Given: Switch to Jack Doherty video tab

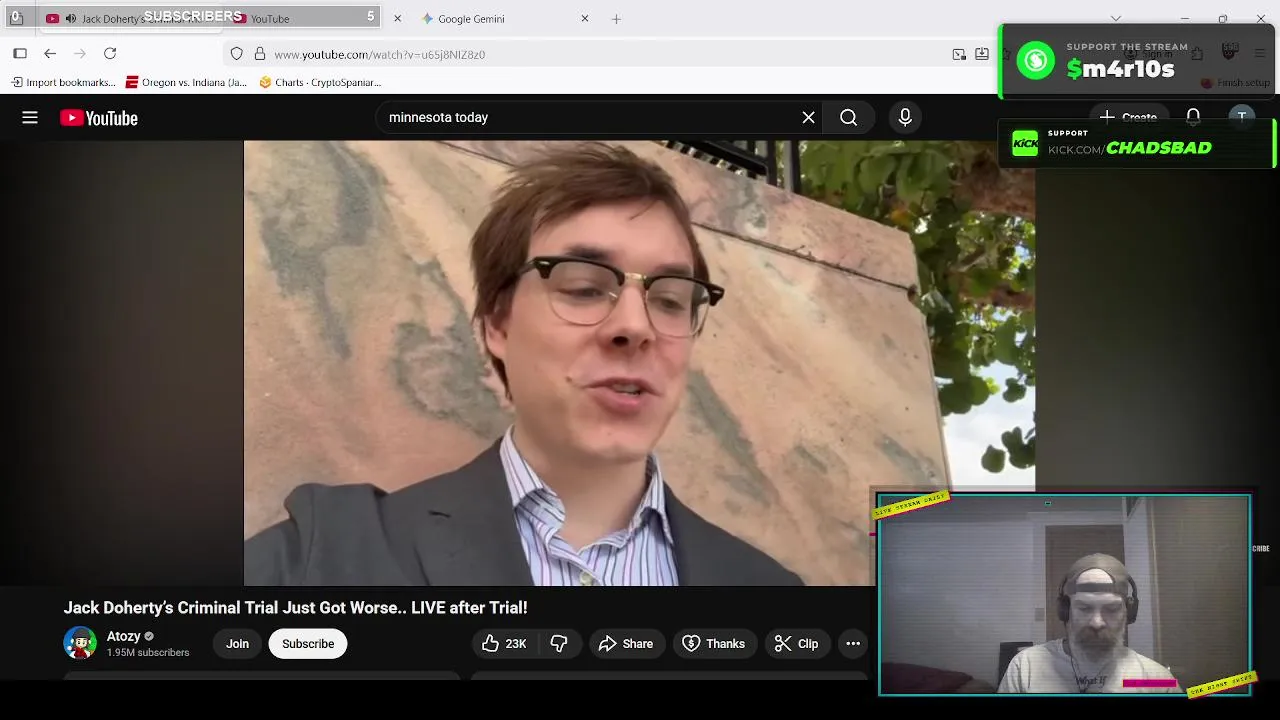Looking at the screenshot, I should pyautogui.click(x=130, y=19).
